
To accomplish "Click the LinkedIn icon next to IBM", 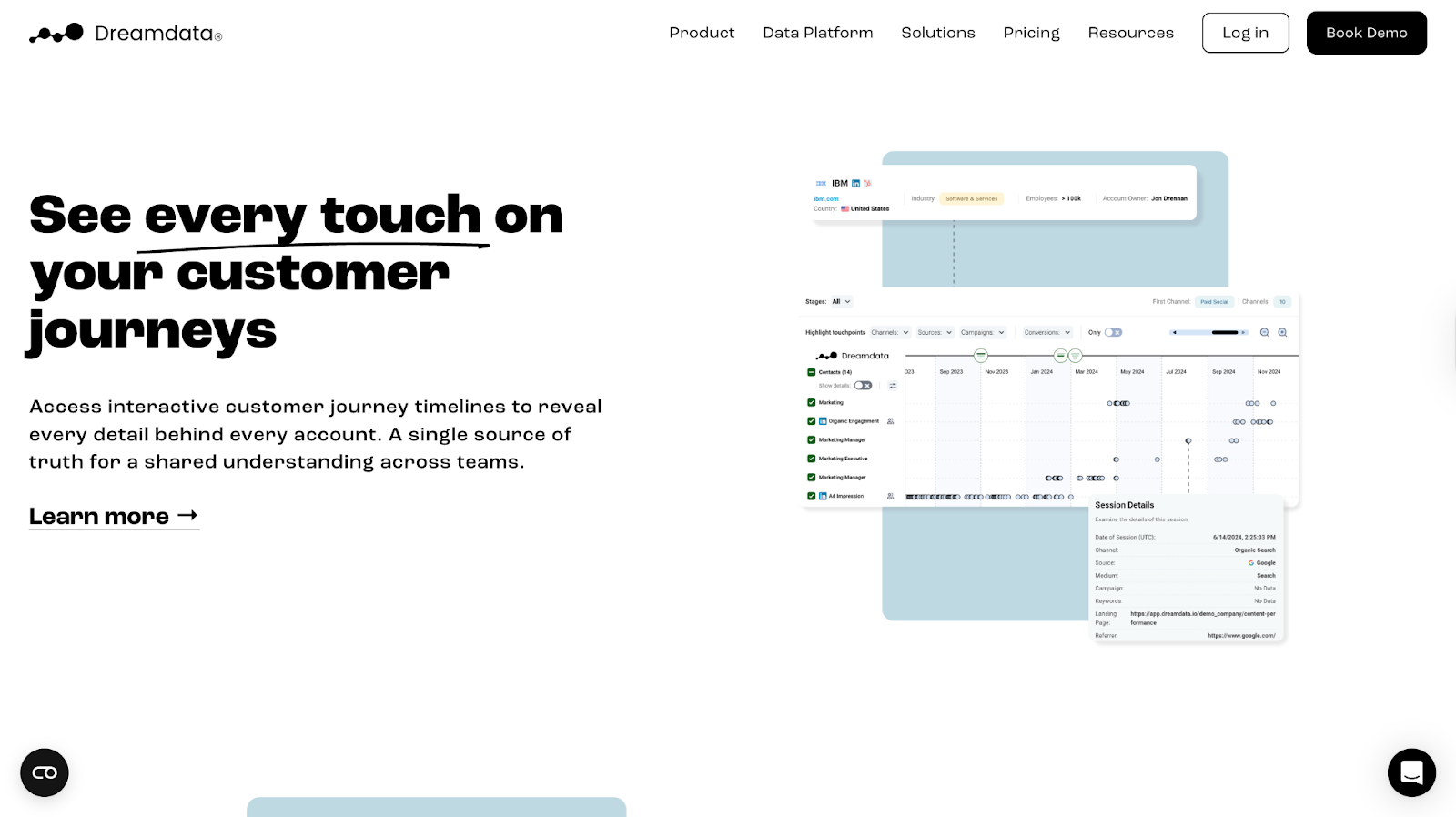I will (855, 184).
